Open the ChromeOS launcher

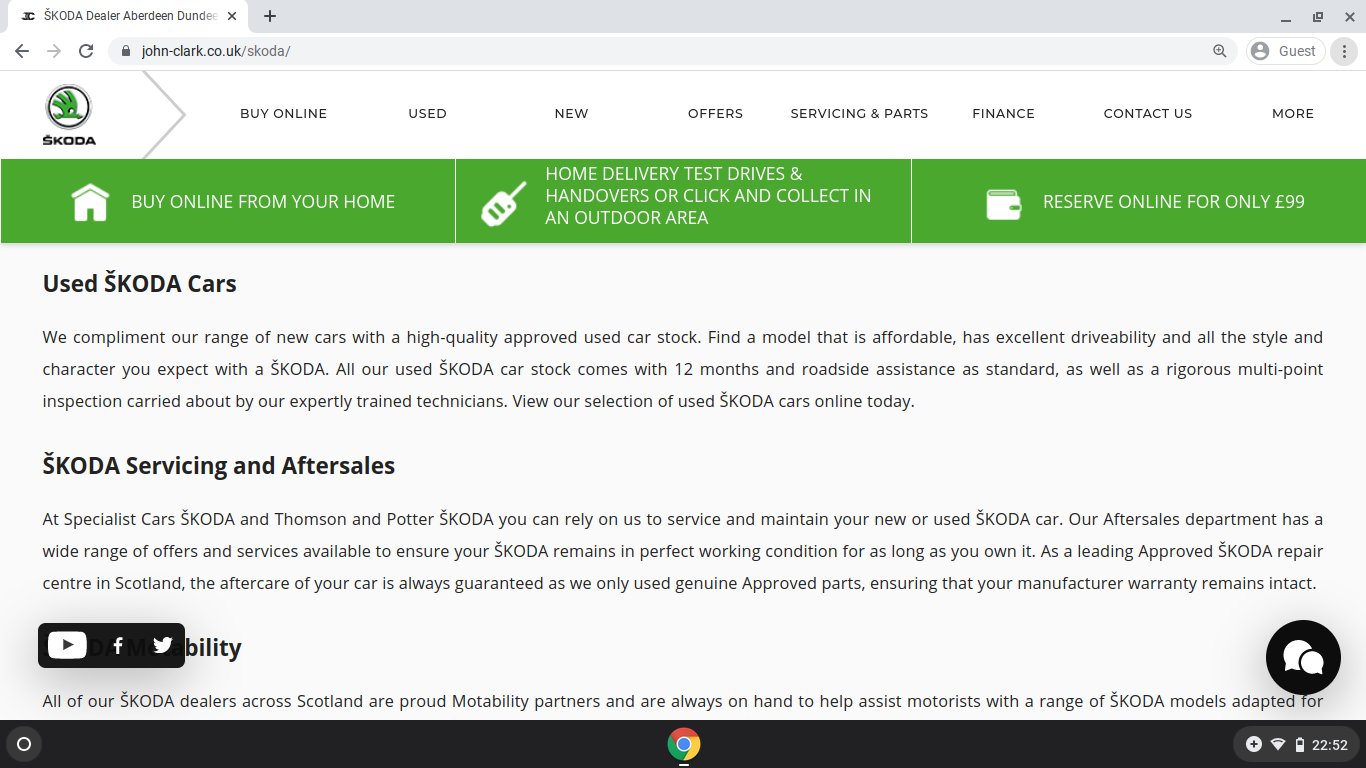point(24,744)
